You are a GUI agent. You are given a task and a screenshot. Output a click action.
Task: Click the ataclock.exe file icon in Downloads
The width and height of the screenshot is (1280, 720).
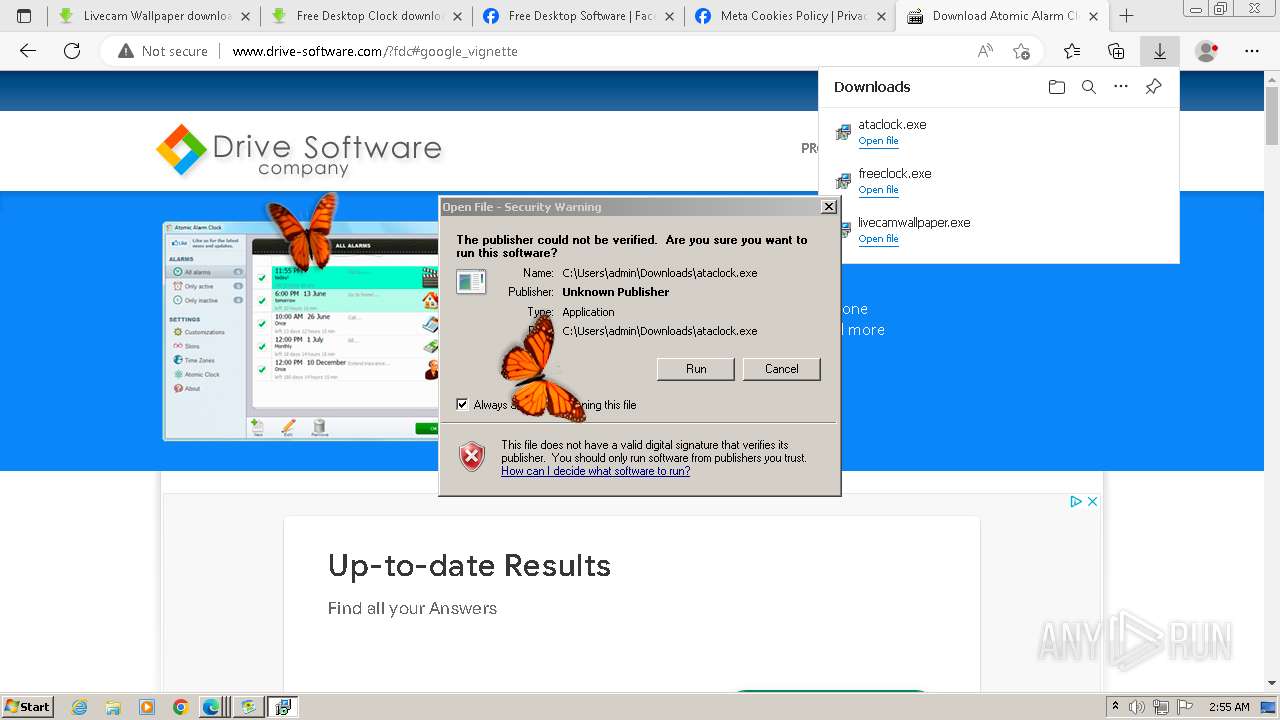point(843,132)
